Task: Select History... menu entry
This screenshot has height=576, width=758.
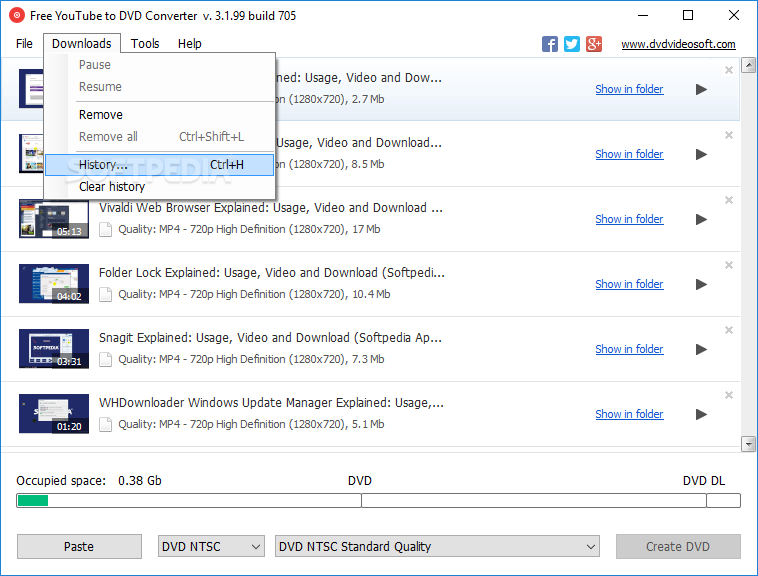Action: [x=160, y=165]
